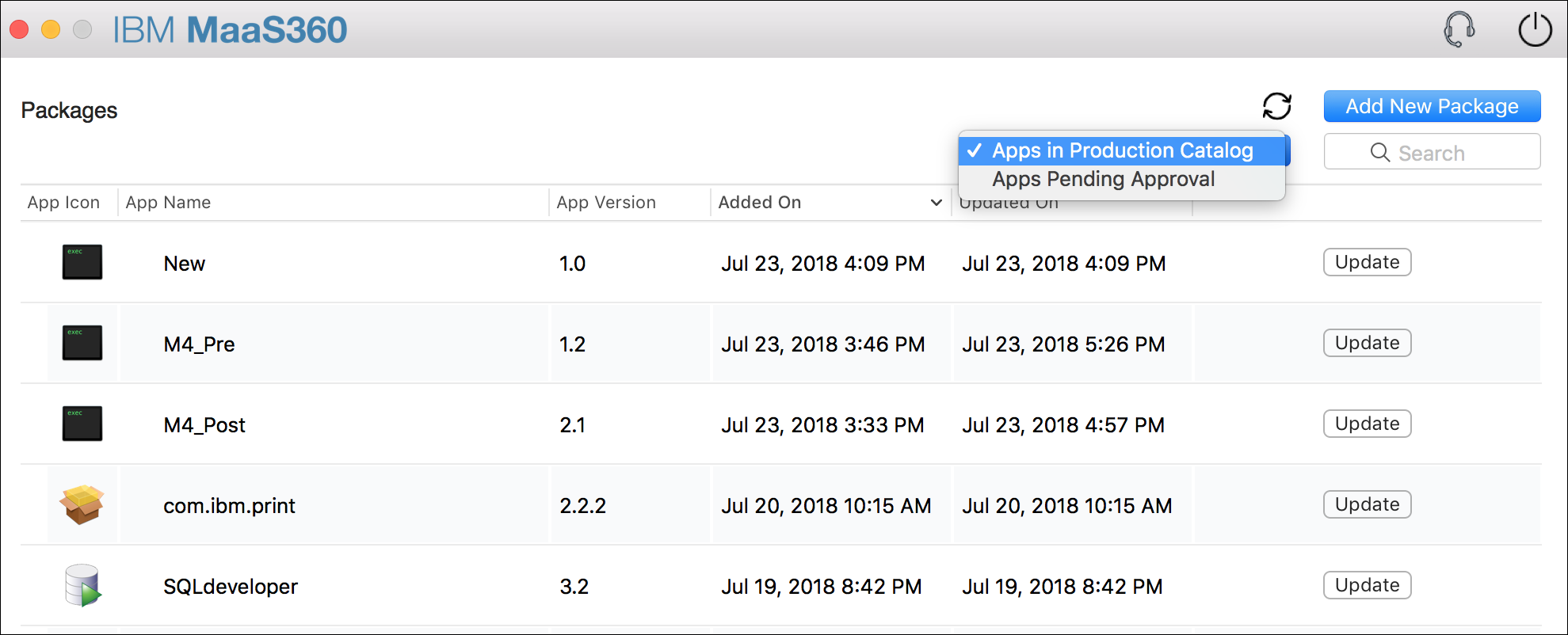Click the App Icon column header
Viewport: 1568px width, 635px height.
click(63, 203)
